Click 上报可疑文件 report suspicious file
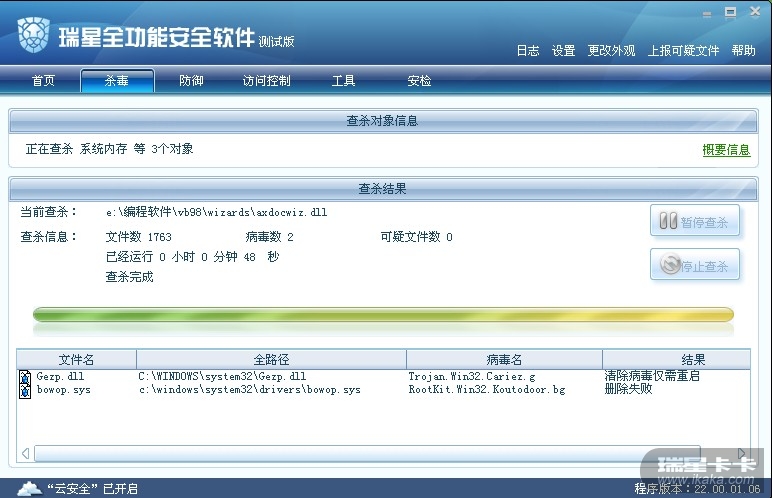Image resolution: width=772 pixels, height=498 pixels. [683, 51]
